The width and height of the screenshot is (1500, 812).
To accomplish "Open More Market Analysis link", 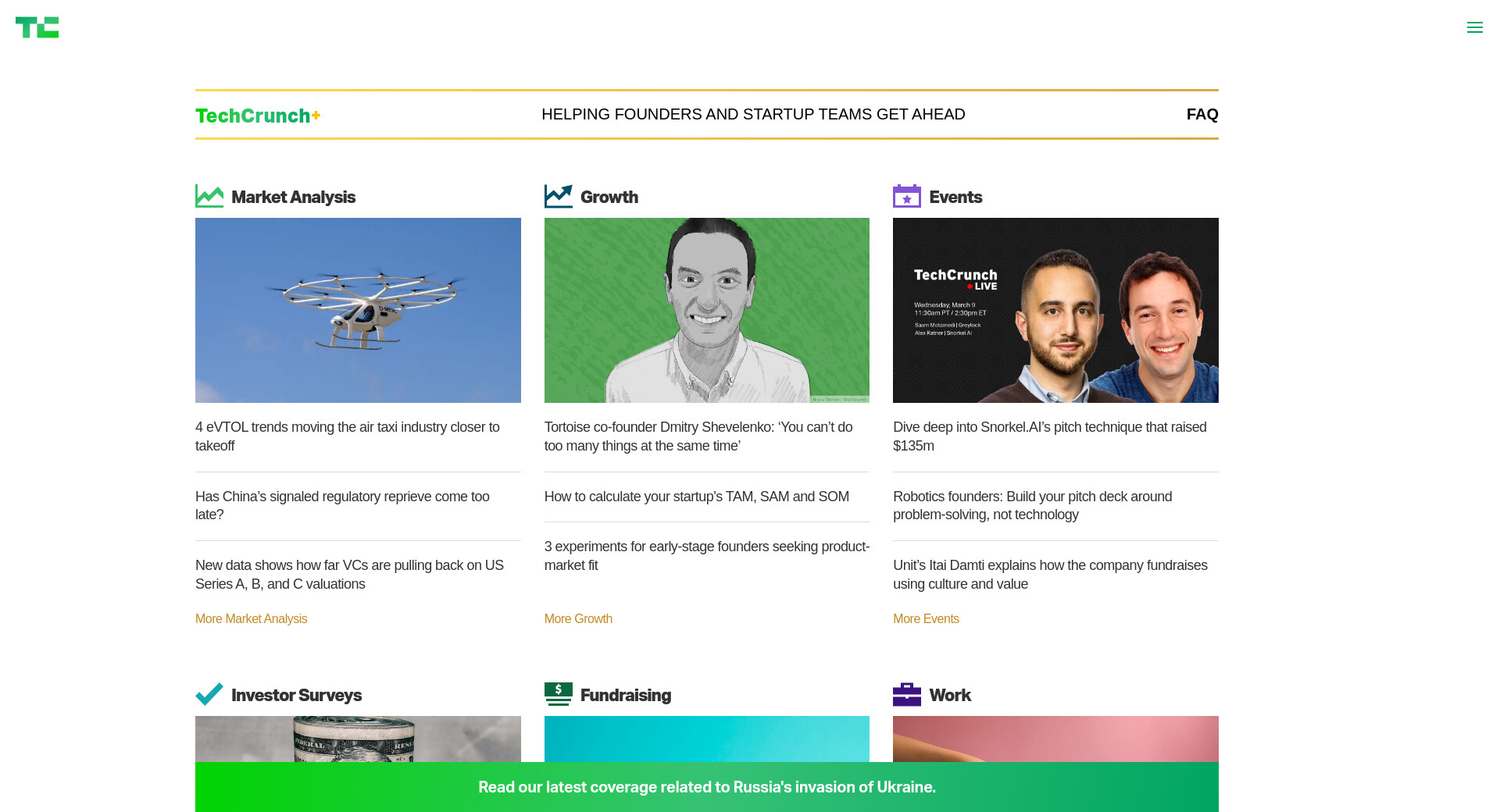I will 251,618.
